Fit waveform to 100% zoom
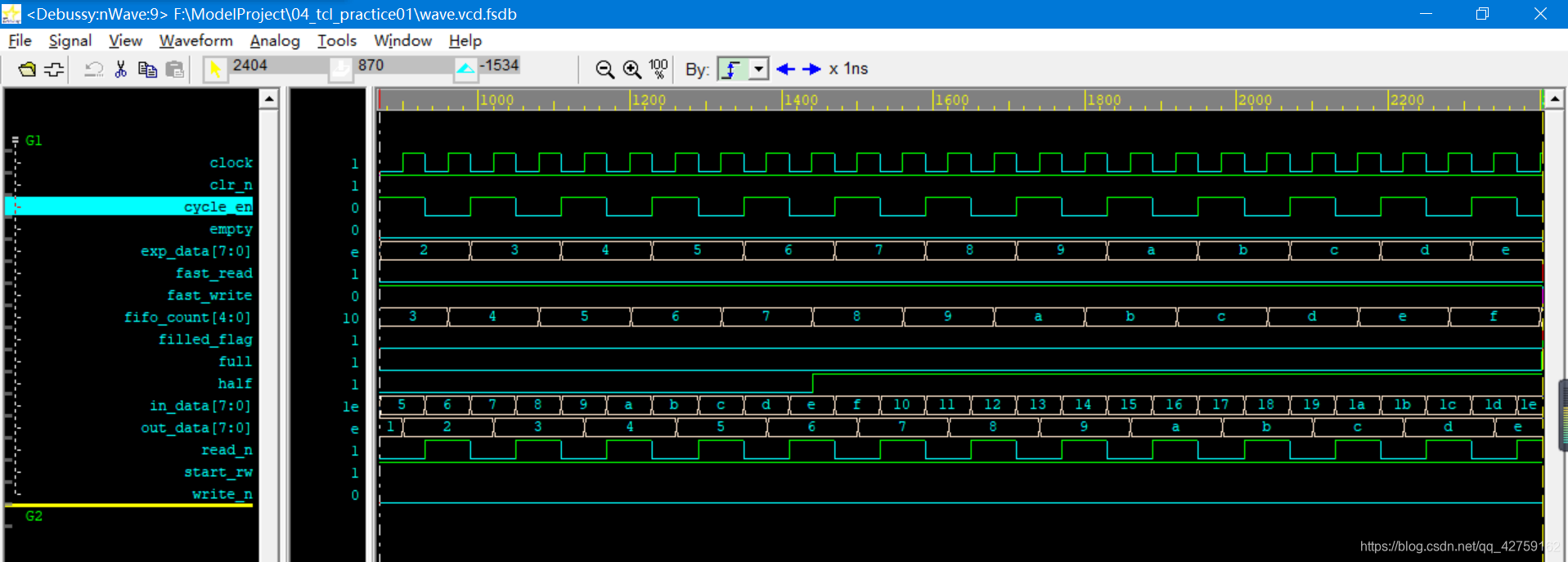The height and width of the screenshot is (562, 1568). [658, 70]
